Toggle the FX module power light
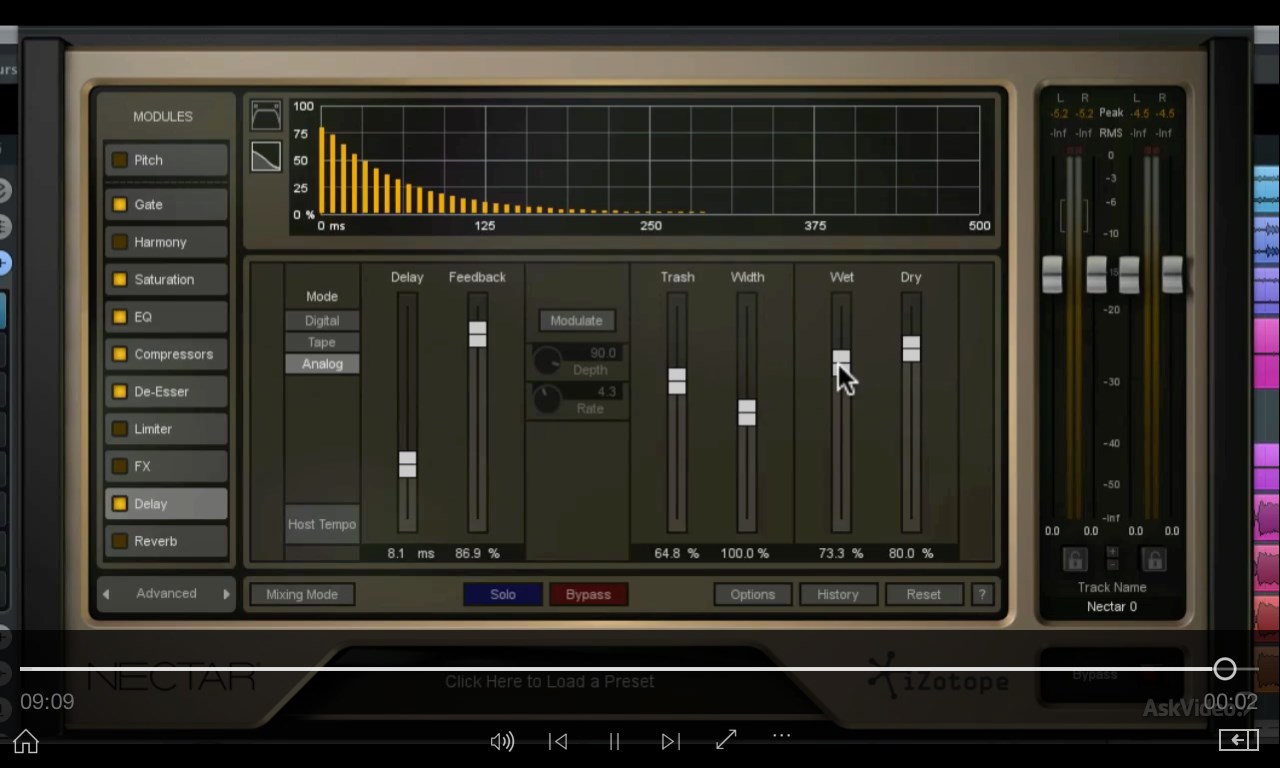Image resolution: width=1280 pixels, height=768 pixels. click(120, 466)
